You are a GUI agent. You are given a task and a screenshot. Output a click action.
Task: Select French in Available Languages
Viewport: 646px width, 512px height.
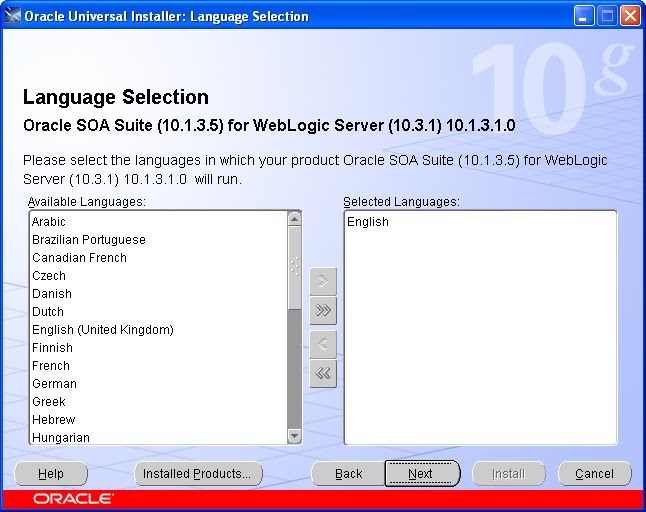coord(159,366)
